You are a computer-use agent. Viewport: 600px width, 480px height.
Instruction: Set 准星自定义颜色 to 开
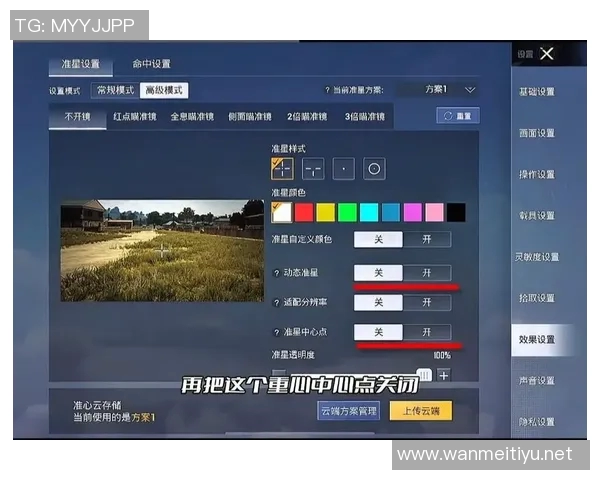pos(427,240)
